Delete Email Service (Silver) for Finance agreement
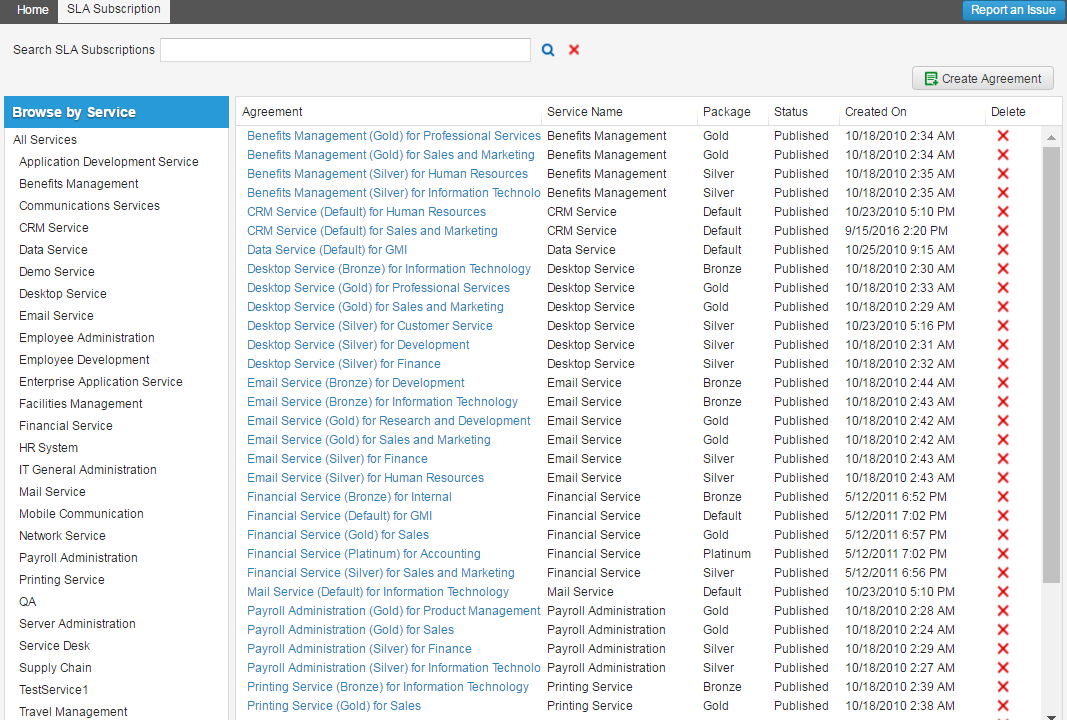 pyautogui.click(x=1003, y=459)
